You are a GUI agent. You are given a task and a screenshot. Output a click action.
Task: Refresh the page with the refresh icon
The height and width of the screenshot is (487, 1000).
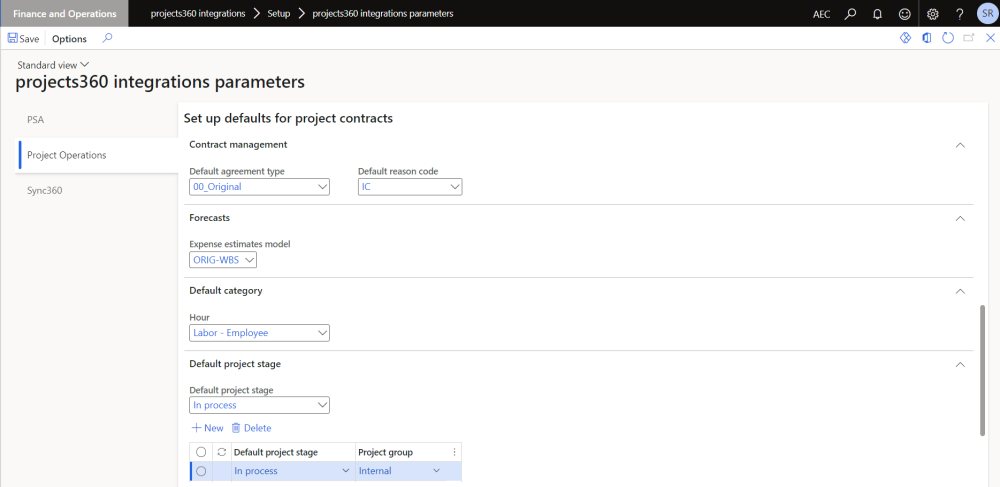[x=948, y=38]
